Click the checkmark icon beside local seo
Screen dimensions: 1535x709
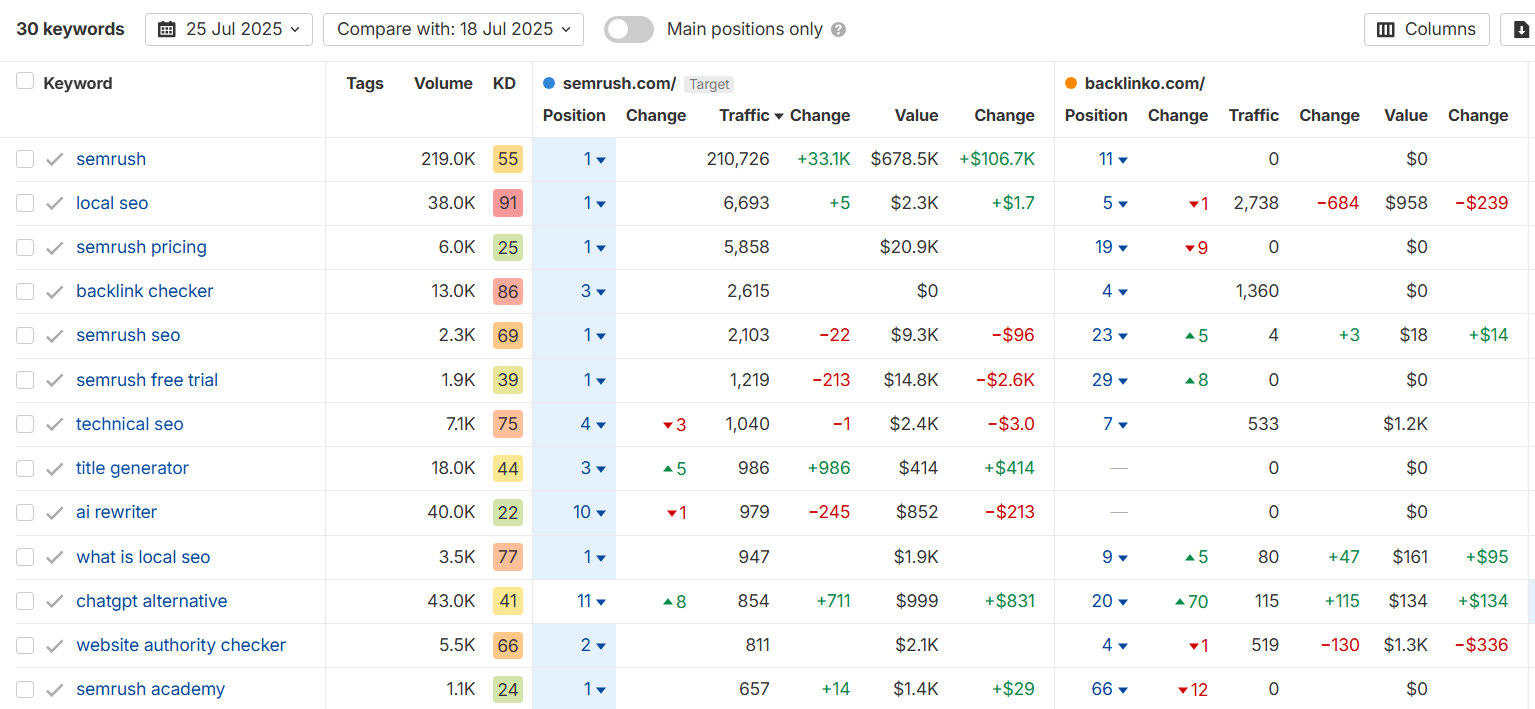(x=55, y=203)
